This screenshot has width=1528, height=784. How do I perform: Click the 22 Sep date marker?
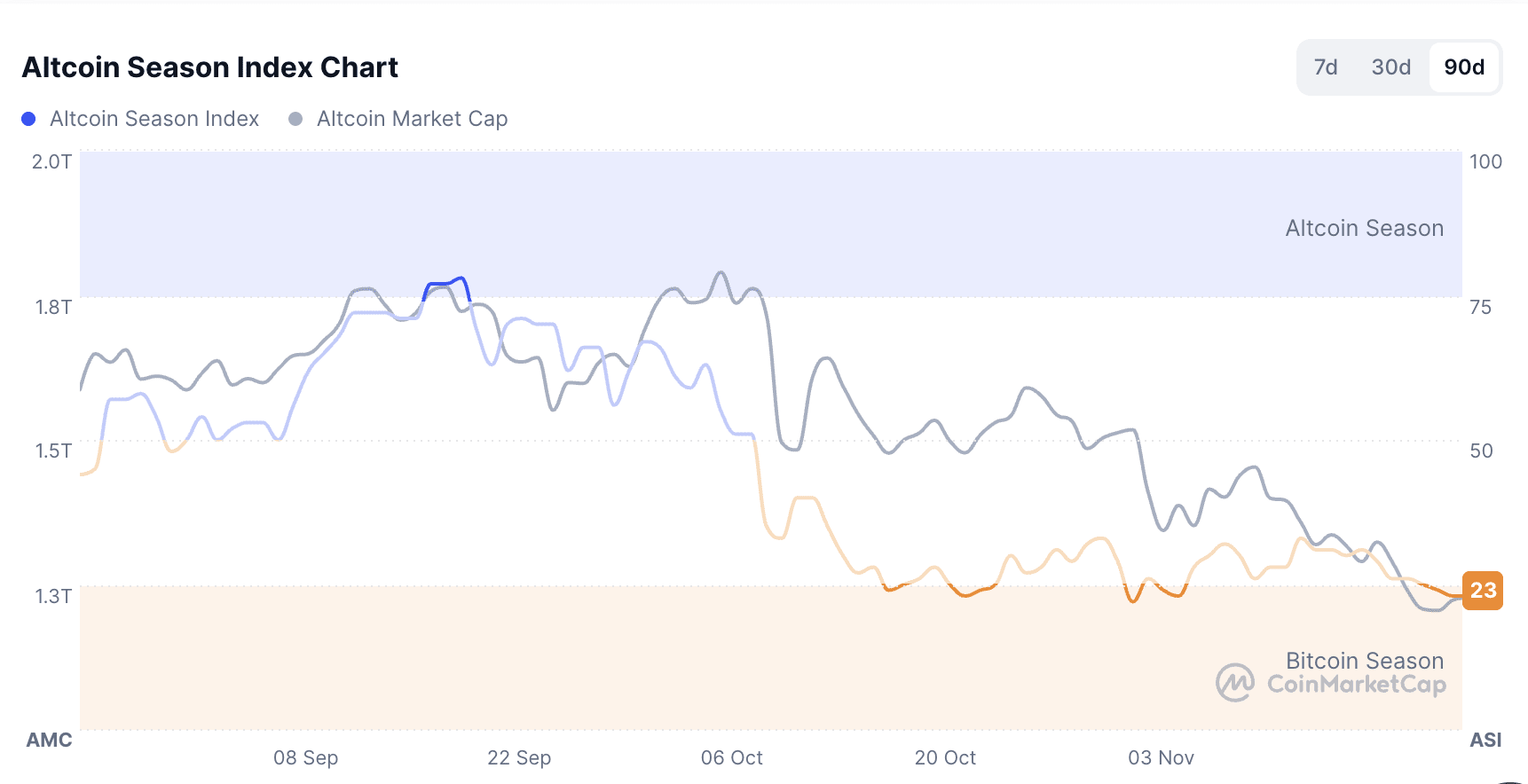click(x=519, y=758)
